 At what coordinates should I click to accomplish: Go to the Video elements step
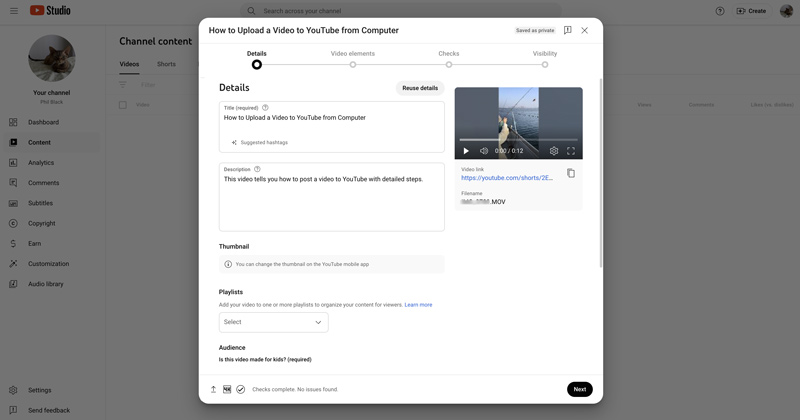[x=353, y=64]
